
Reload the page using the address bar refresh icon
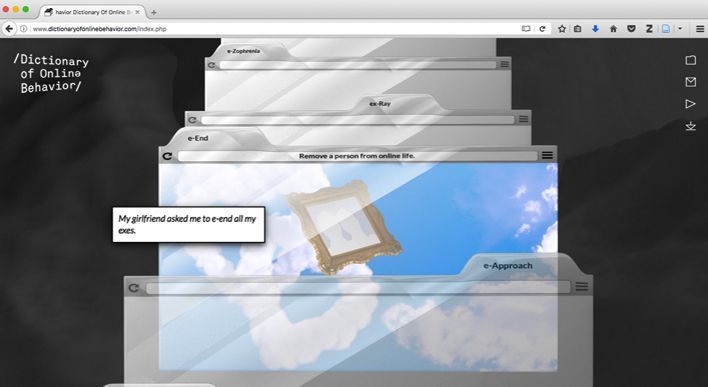(x=542, y=29)
